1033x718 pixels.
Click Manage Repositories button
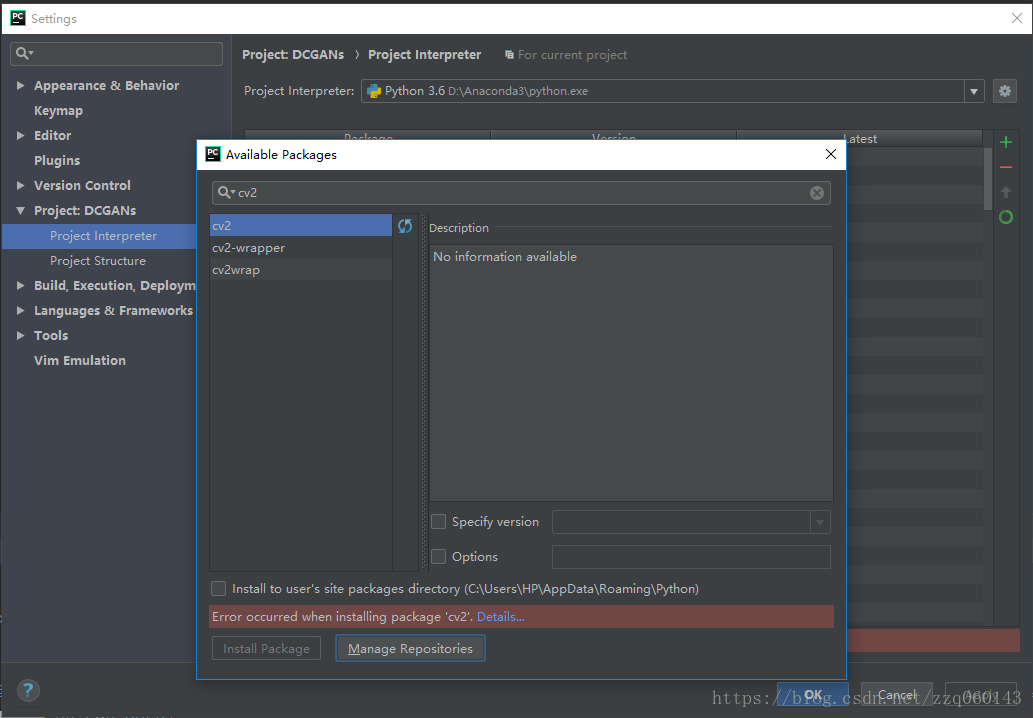410,649
